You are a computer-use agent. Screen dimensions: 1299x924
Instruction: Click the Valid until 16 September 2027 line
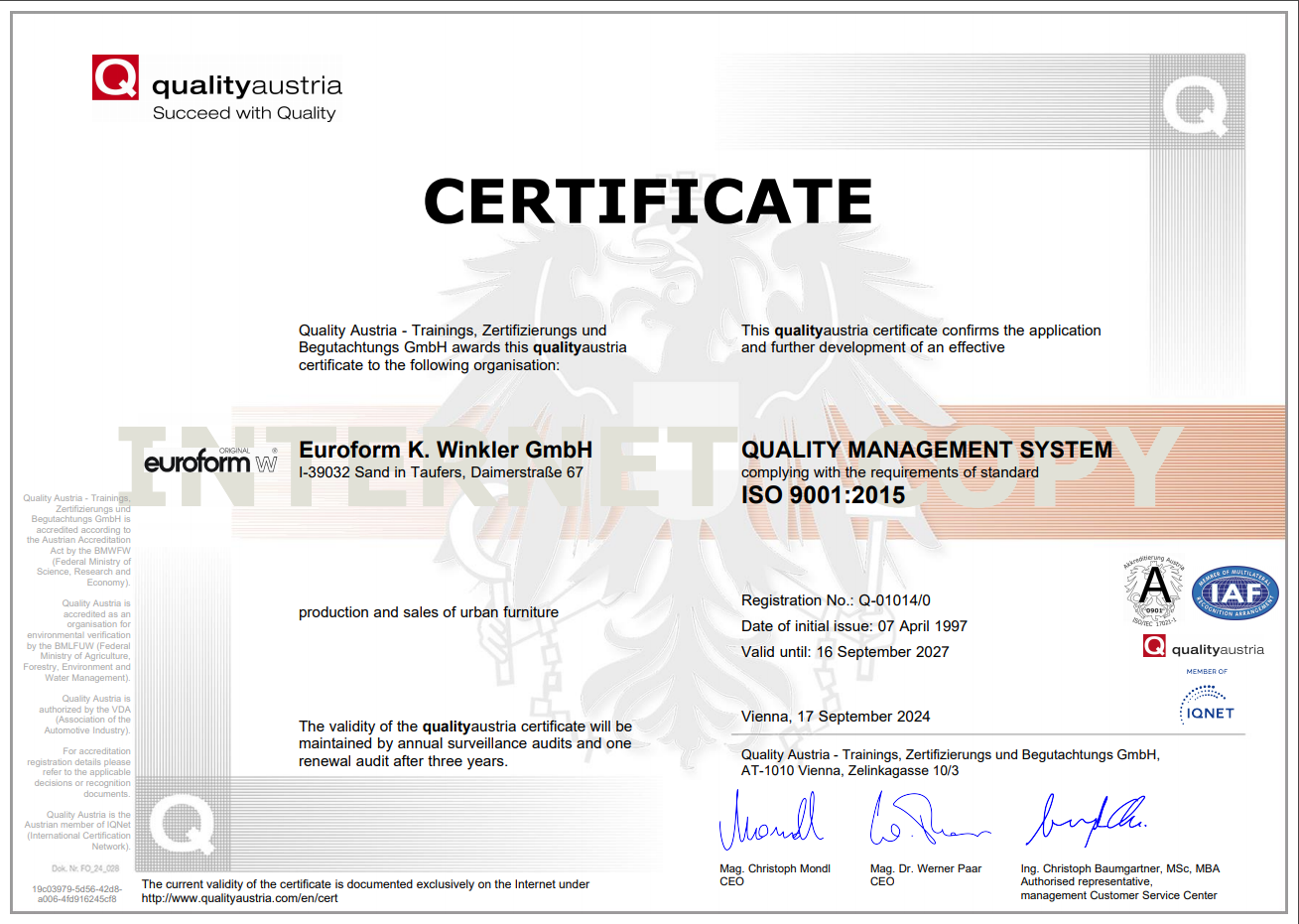point(844,652)
